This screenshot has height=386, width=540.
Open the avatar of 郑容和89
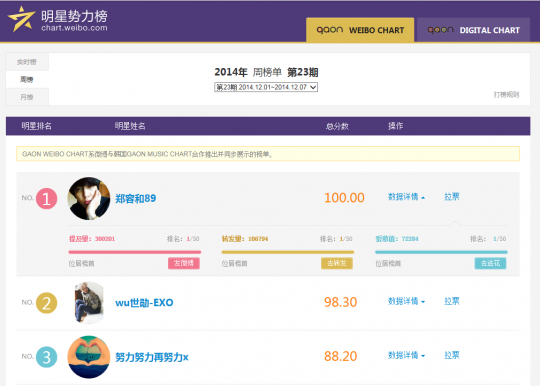tap(89, 199)
